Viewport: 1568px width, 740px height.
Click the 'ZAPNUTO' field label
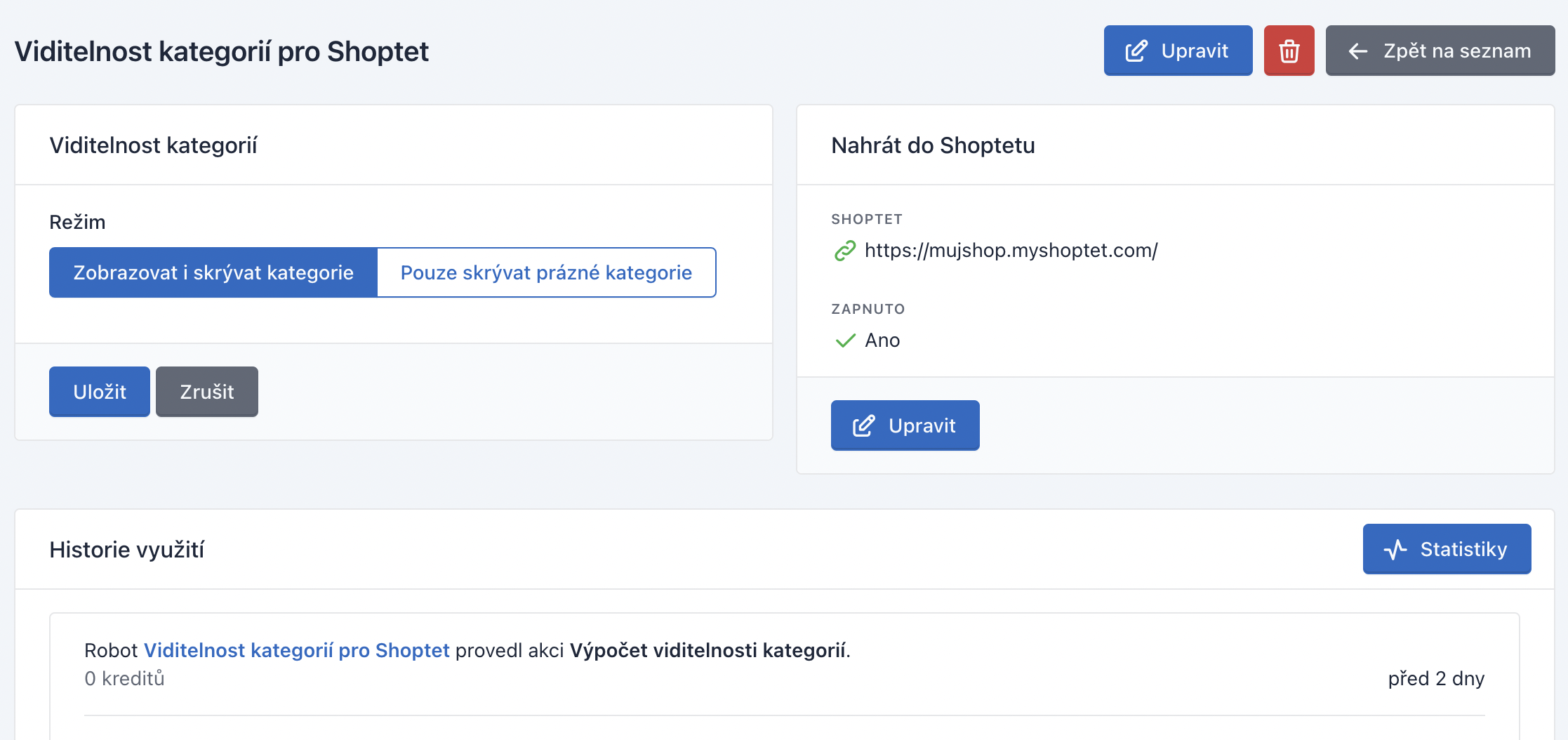[x=868, y=309]
